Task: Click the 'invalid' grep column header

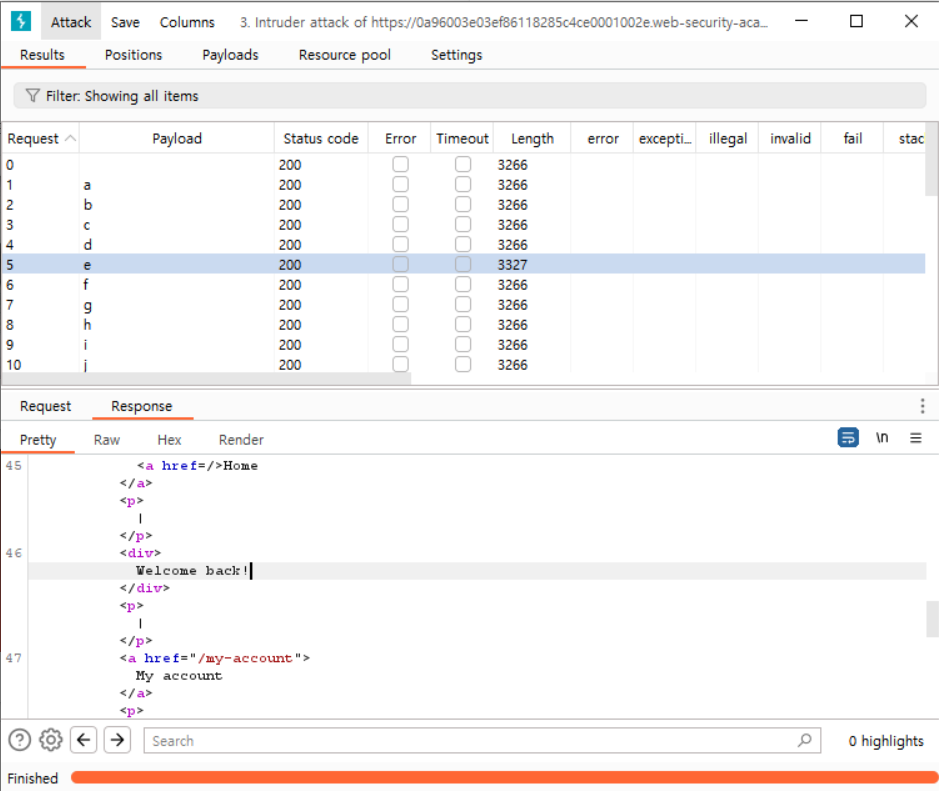Action: click(790, 138)
